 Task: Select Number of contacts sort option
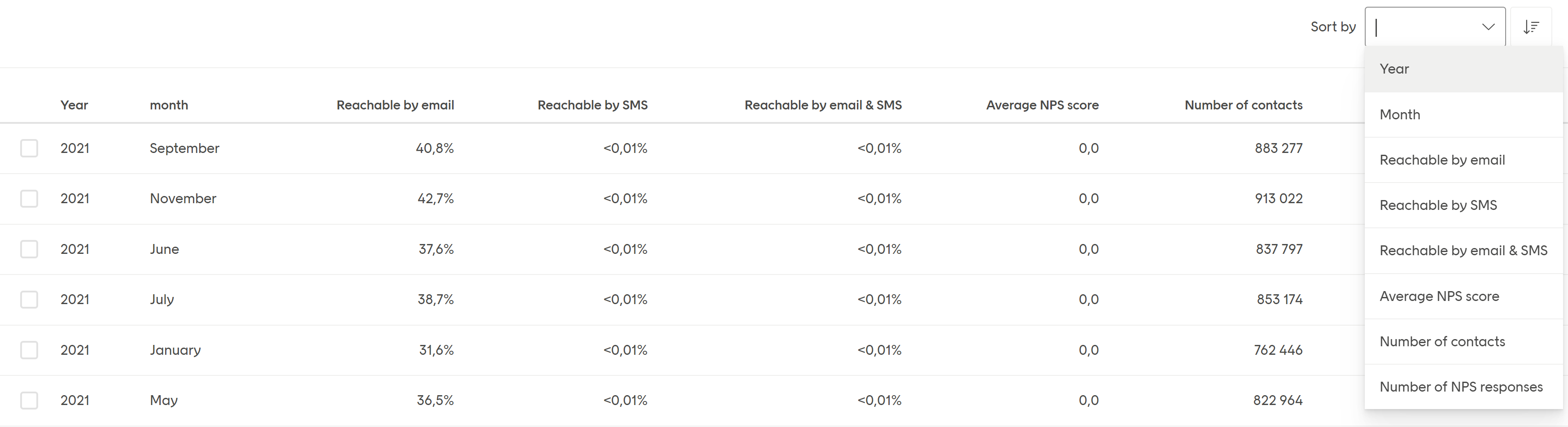pyautogui.click(x=1441, y=341)
